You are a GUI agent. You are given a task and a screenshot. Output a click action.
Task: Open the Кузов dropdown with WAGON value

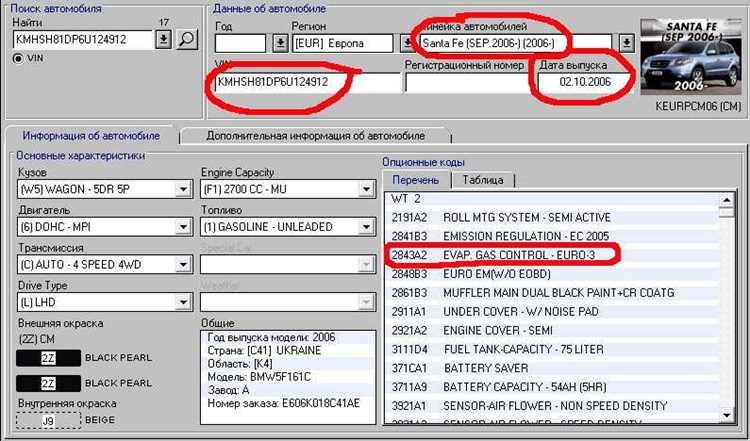[x=182, y=188]
